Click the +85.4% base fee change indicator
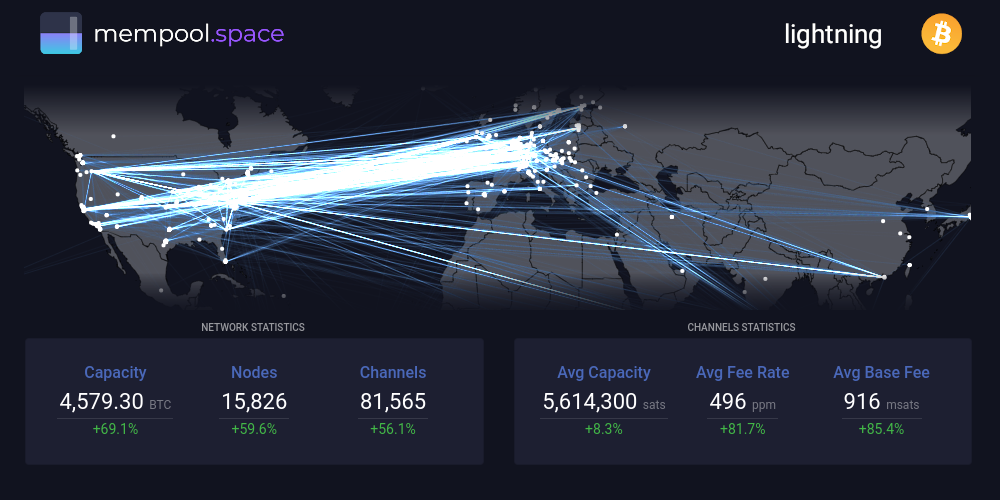 881,429
